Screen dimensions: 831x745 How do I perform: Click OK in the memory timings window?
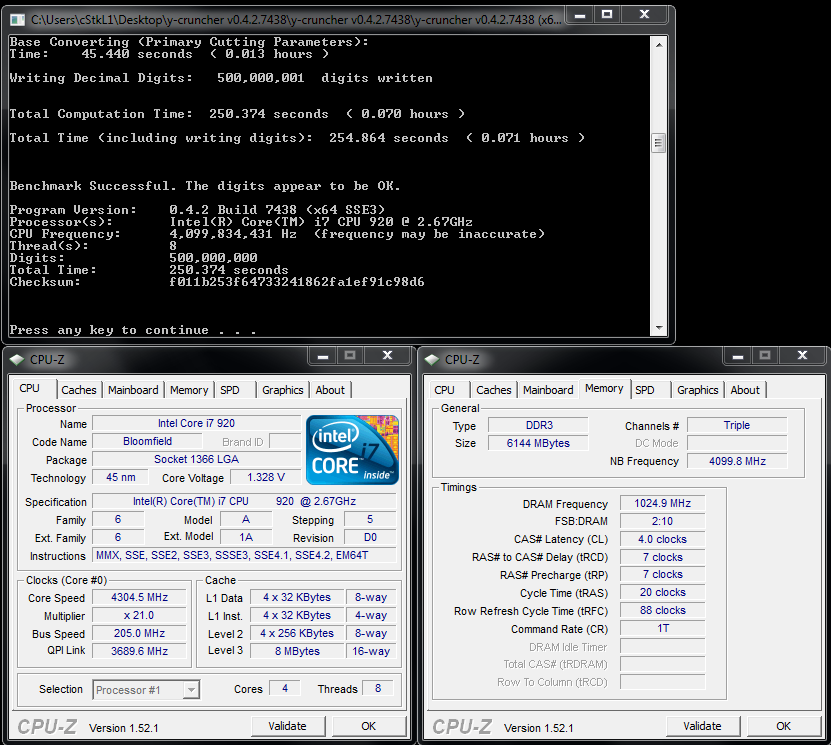point(783,726)
